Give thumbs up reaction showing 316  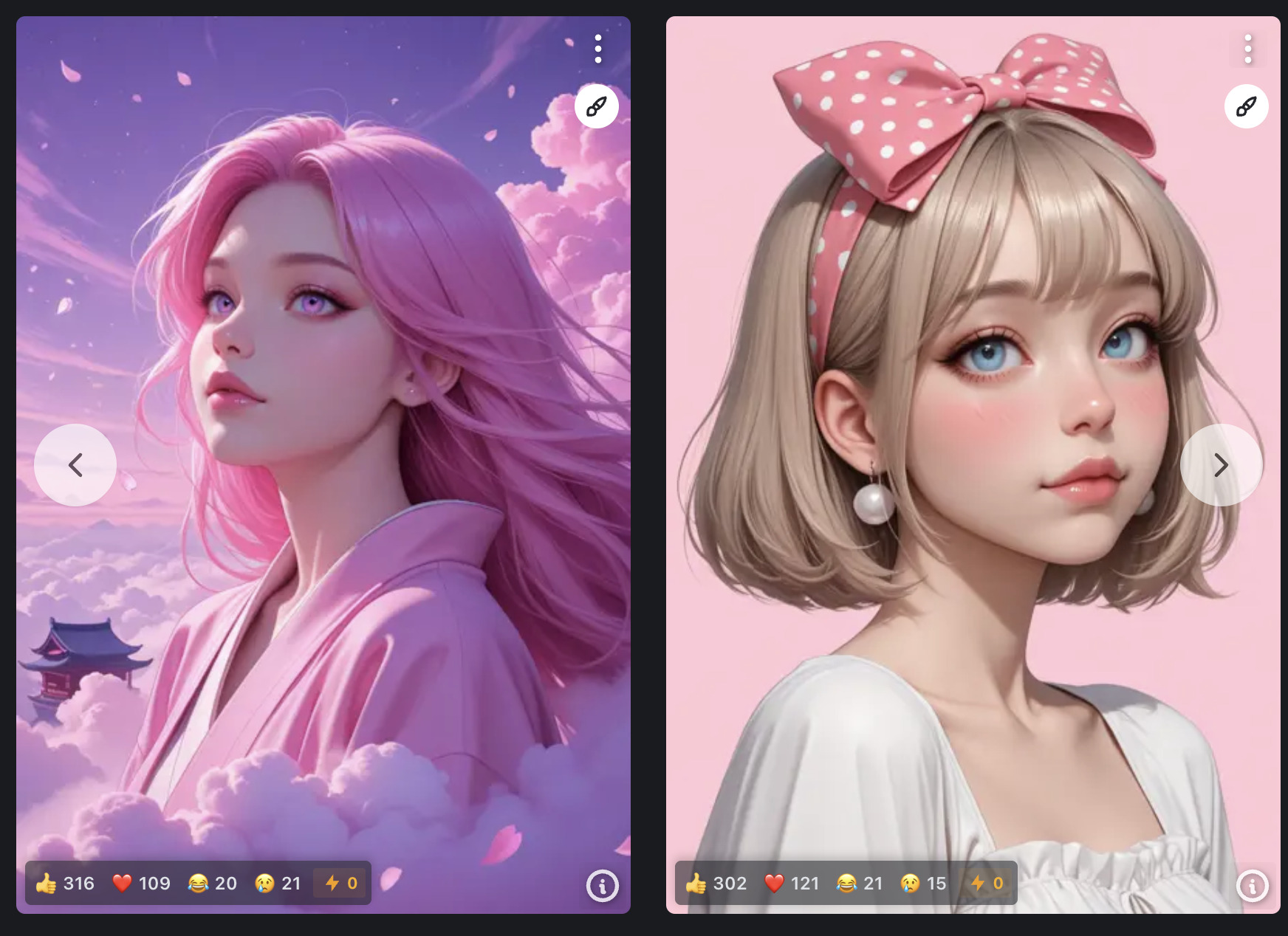[65, 883]
